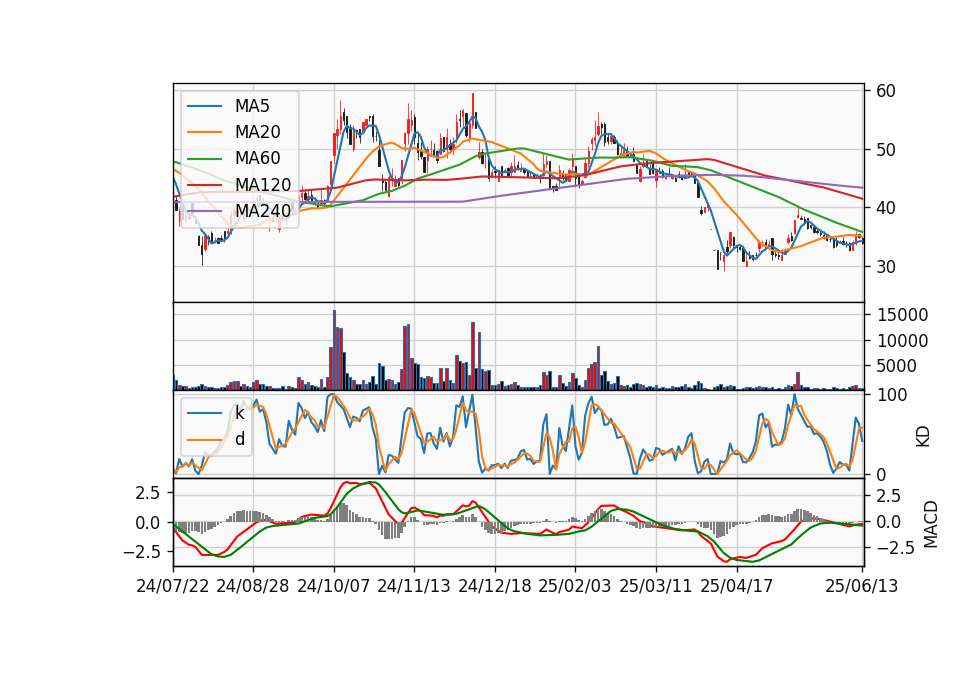
Task: Click the volume axis value 10000
Action: click(903, 341)
